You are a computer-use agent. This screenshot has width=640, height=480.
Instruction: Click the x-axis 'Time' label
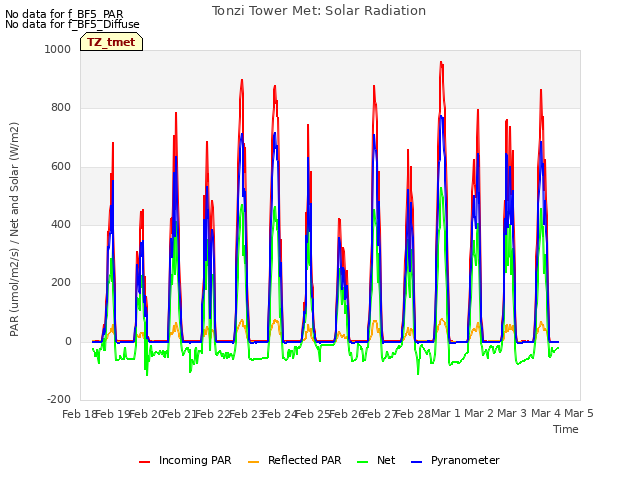[566, 429]
